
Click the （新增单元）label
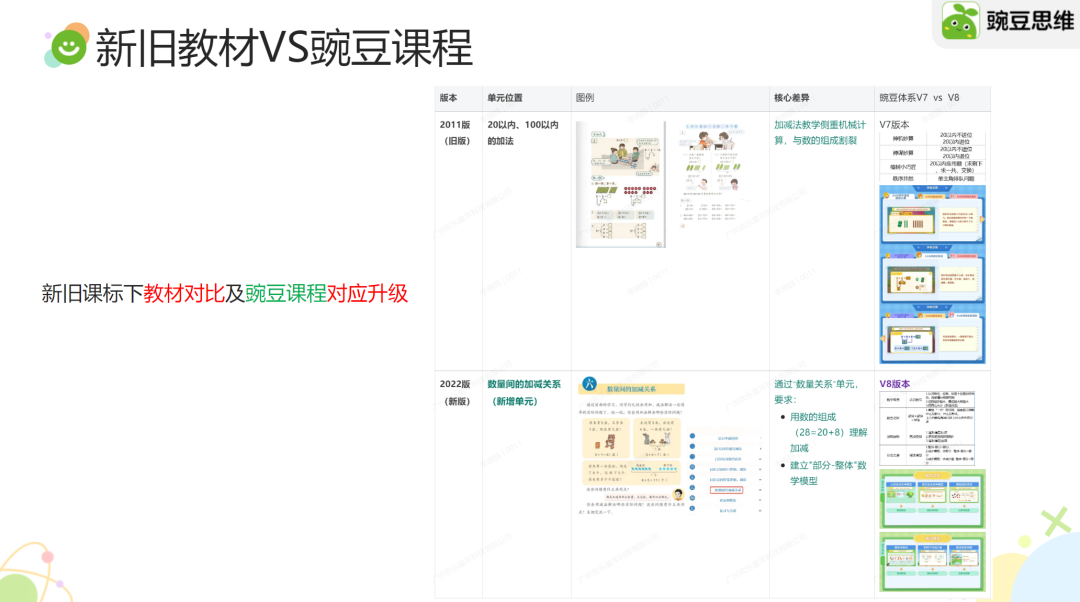click(515, 401)
